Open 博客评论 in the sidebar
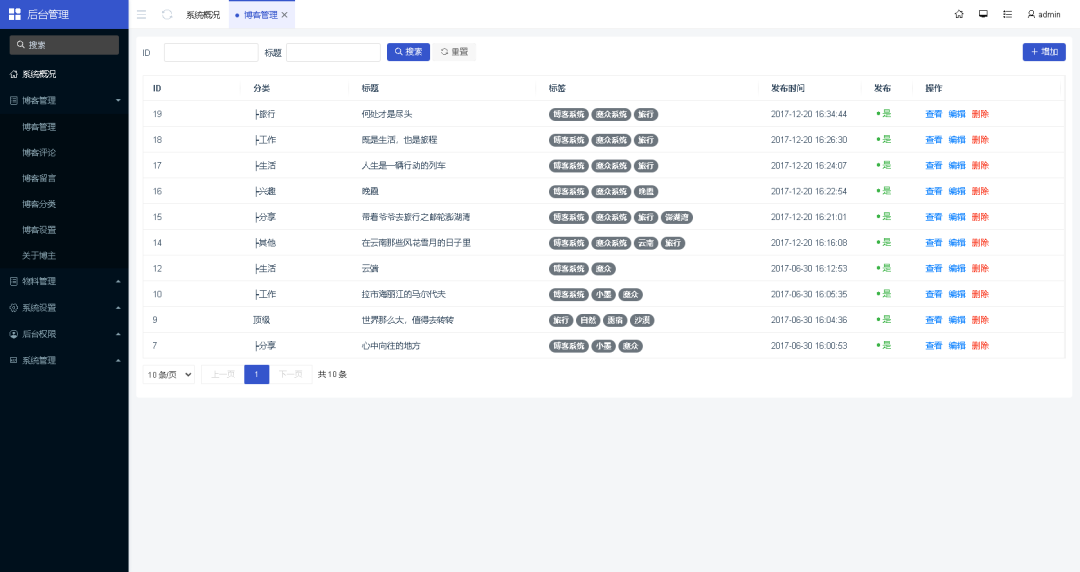 click(x=64, y=152)
